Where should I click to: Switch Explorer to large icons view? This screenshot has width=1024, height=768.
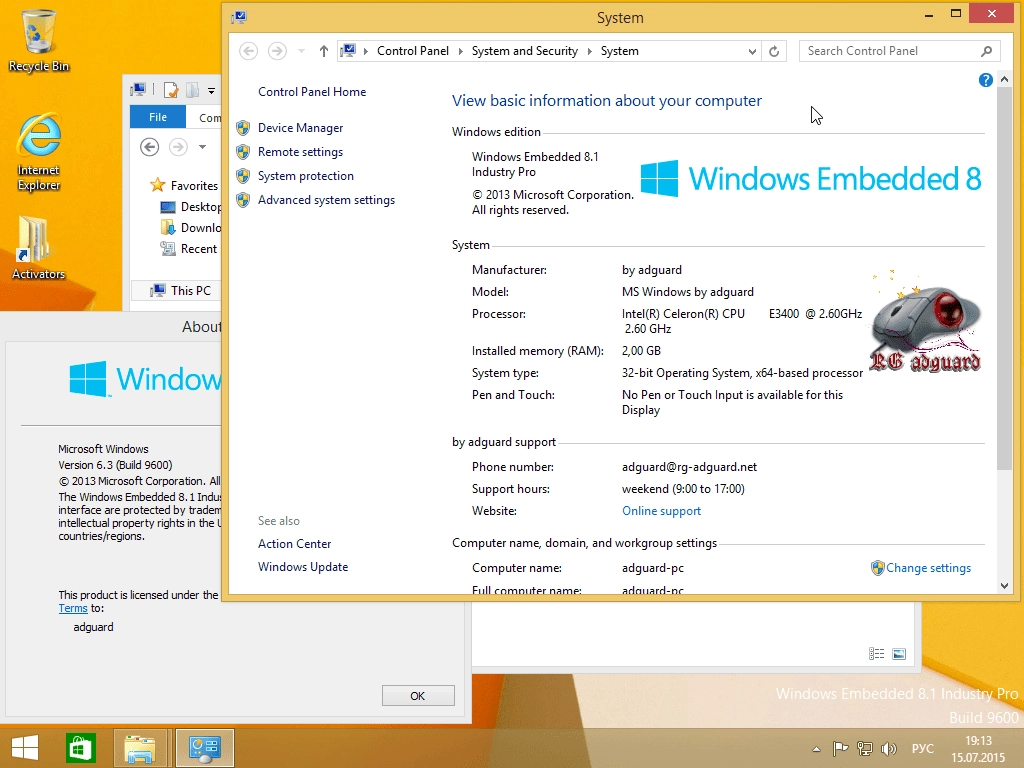(x=899, y=654)
